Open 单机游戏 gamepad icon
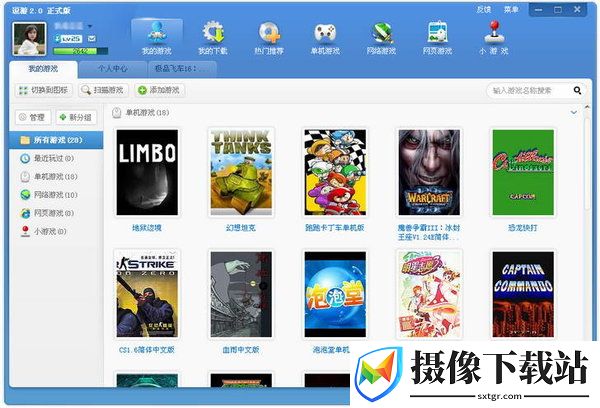 (325, 38)
